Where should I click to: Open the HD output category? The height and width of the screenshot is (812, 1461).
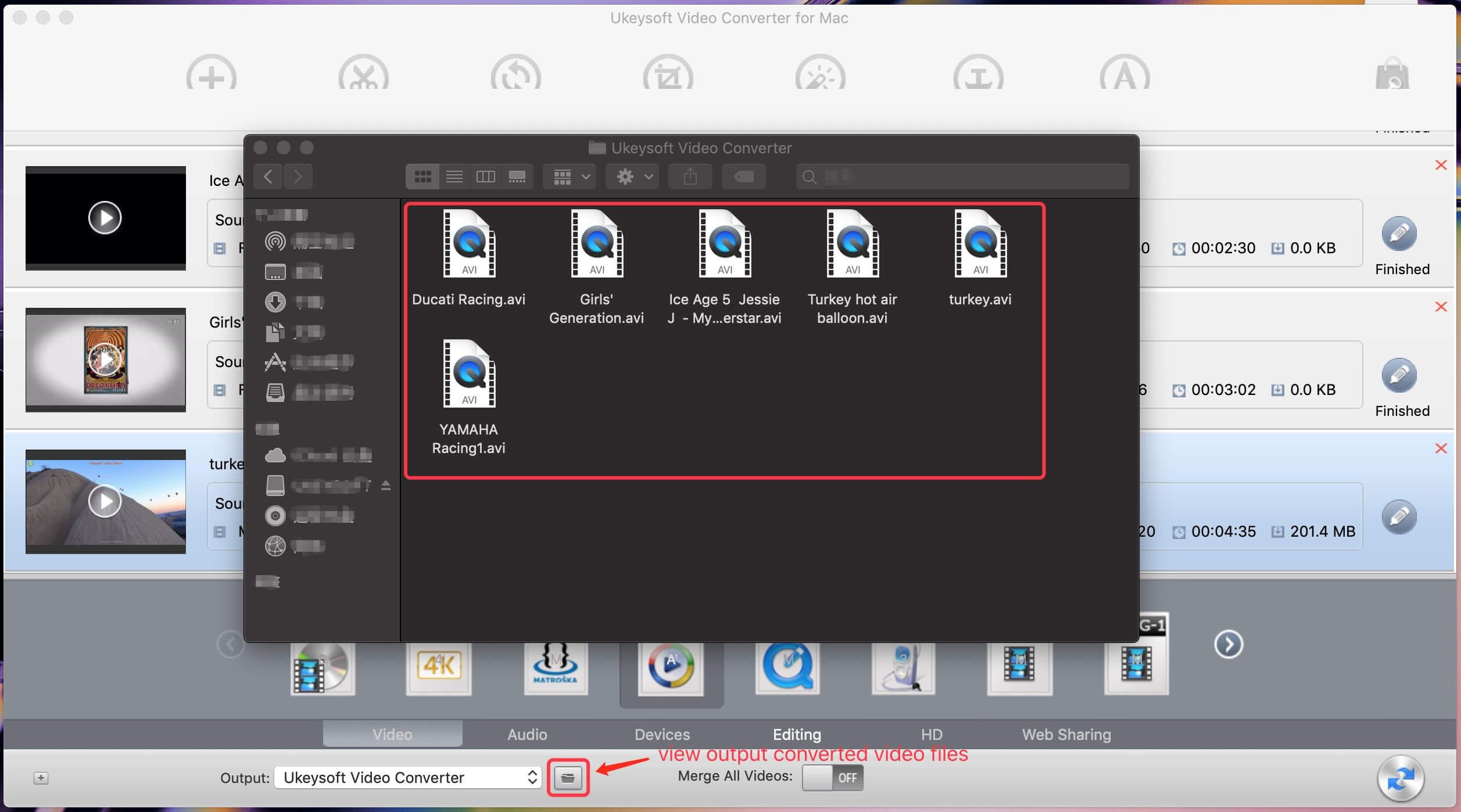coord(931,733)
